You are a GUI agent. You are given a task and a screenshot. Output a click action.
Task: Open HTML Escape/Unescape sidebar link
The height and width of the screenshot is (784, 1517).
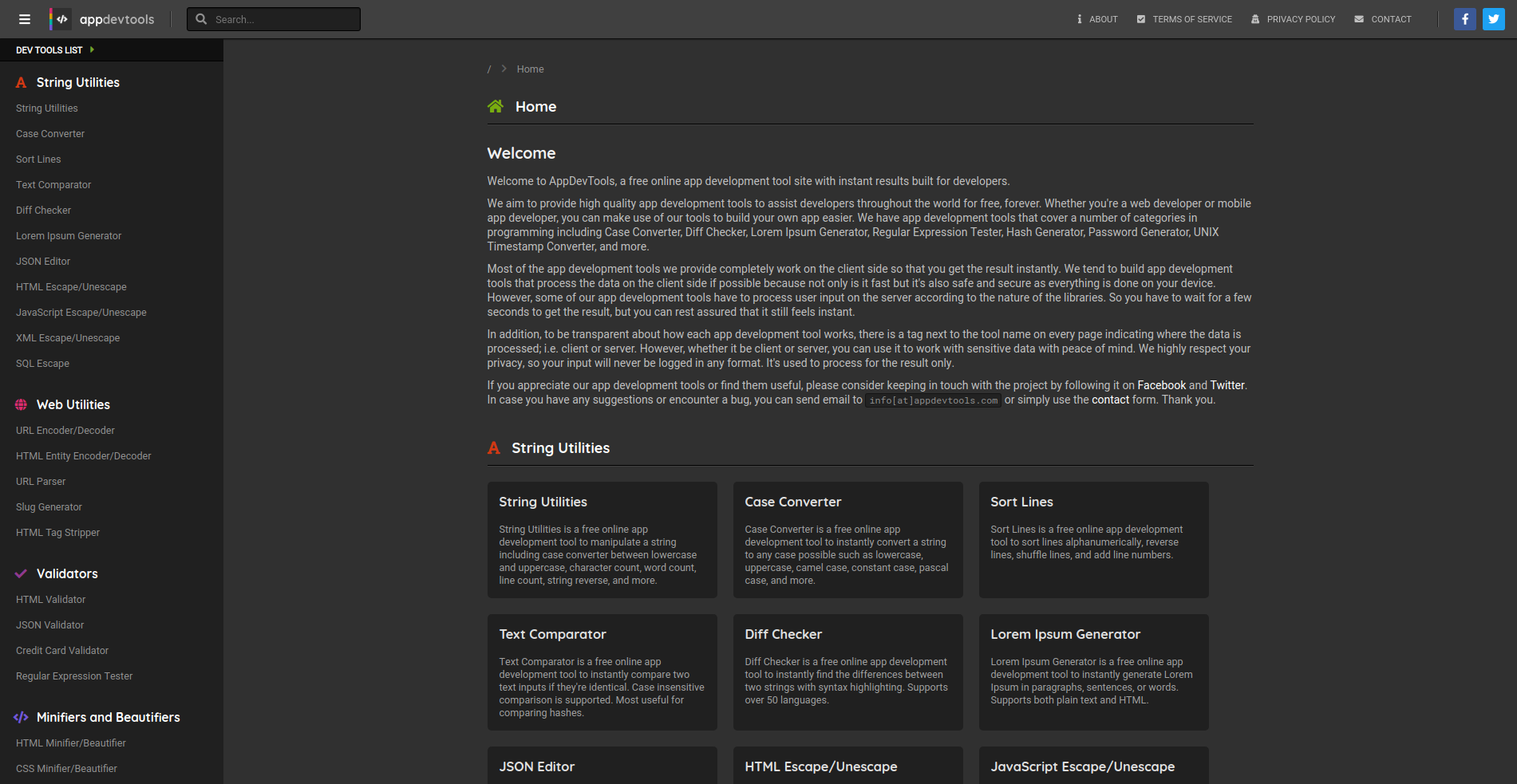pos(71,287)
